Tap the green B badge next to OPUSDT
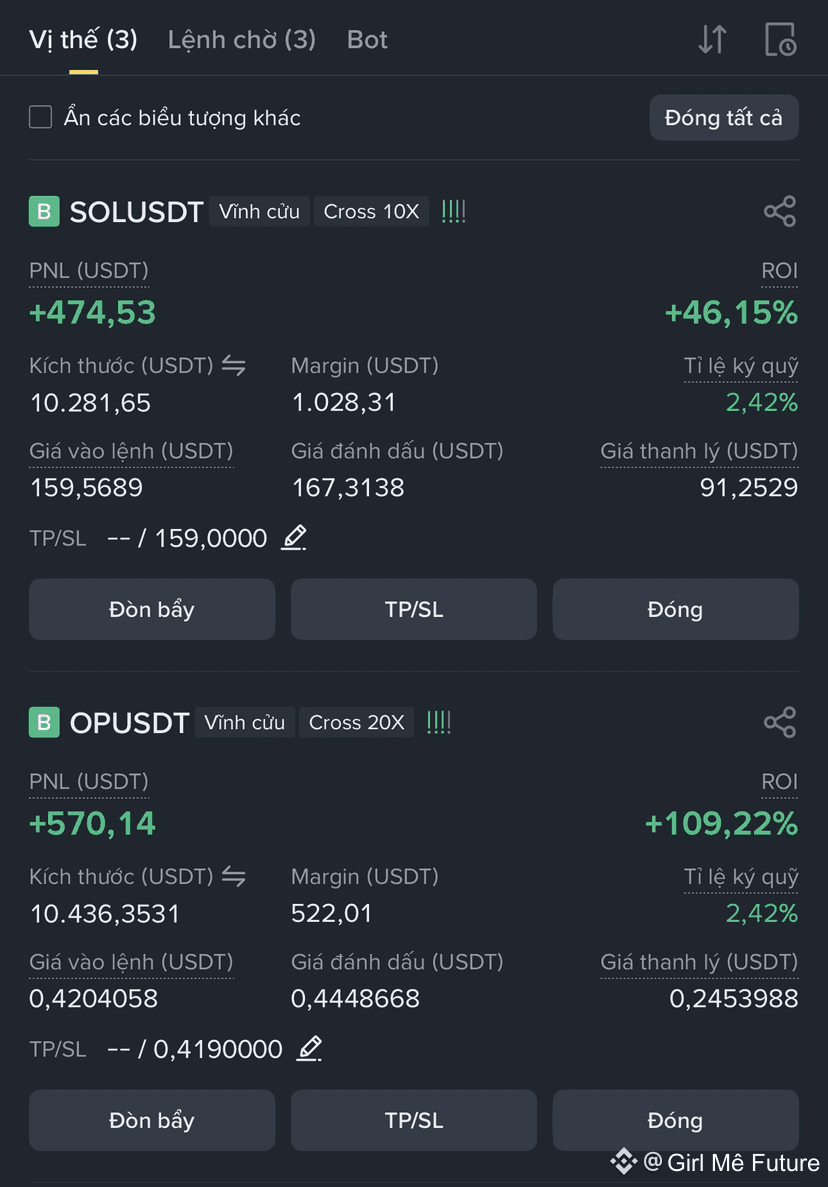The height and width of the screenshot is (1187, 828). [44, 722]
